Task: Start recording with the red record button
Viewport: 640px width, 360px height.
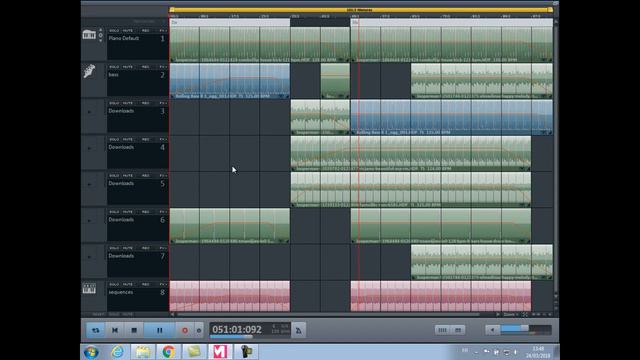Action: click(x=185, y=330)
